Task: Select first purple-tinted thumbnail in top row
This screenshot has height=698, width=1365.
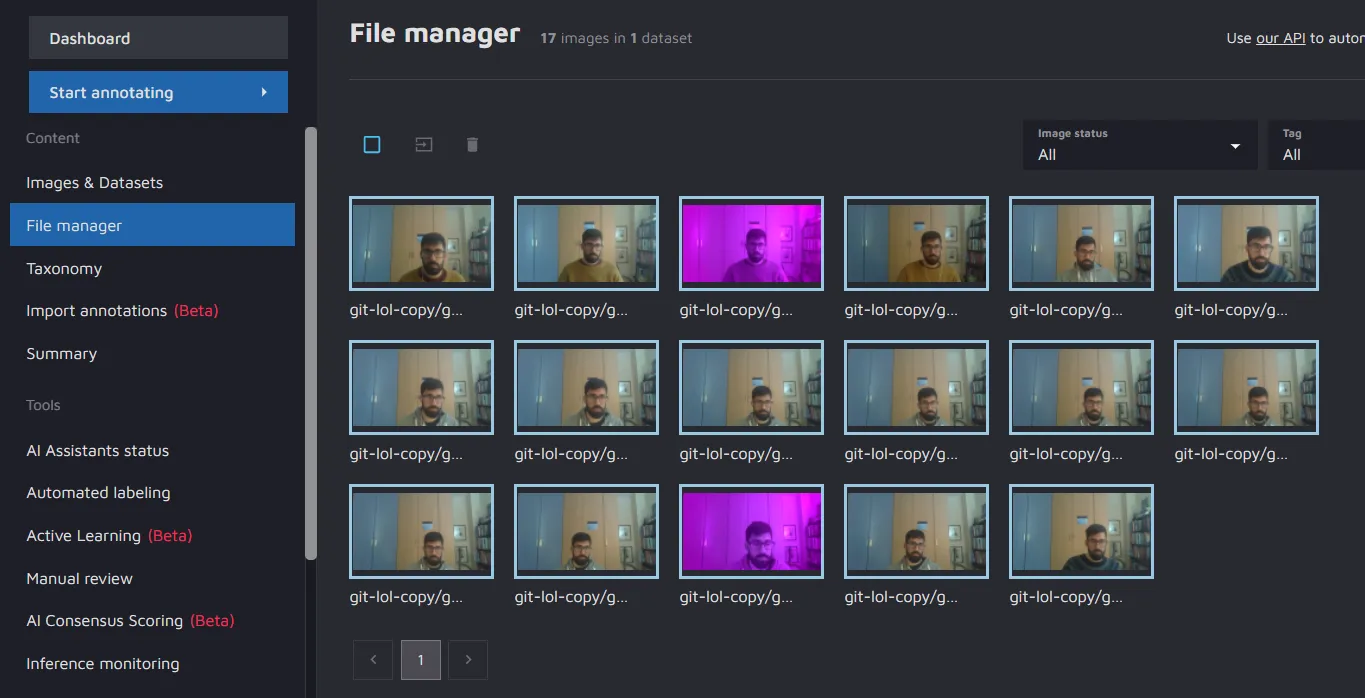Action: 751,243
